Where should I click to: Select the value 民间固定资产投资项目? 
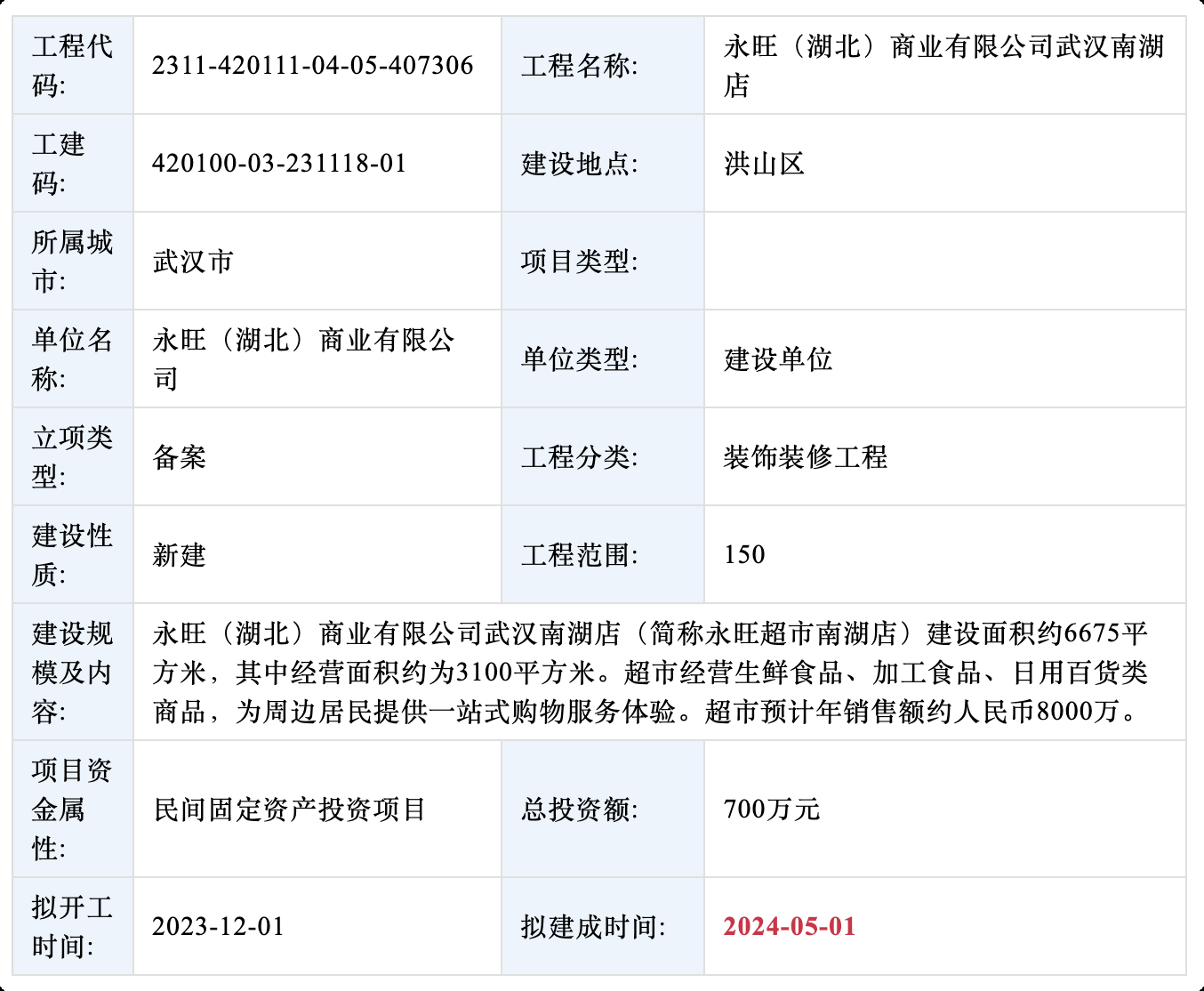coord(290,810)
